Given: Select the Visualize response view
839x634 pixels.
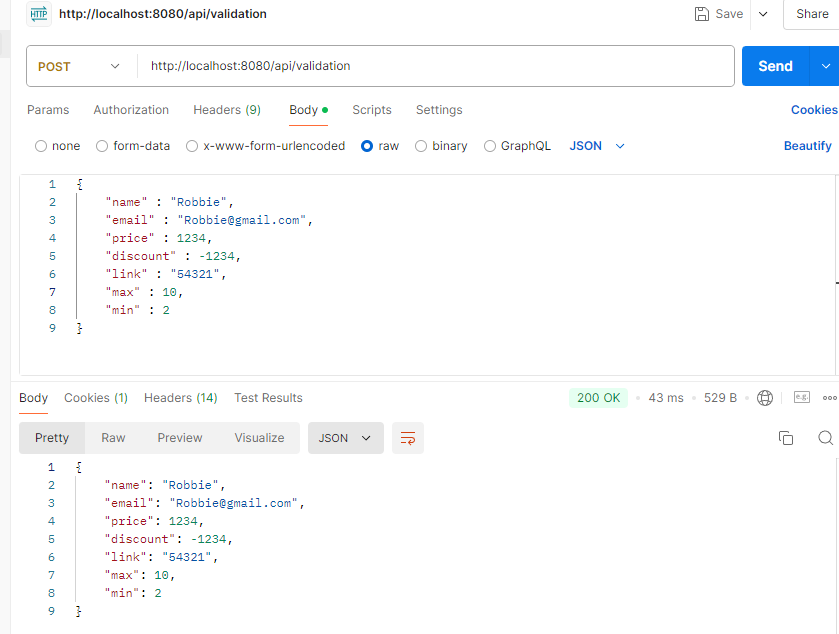Looking at the screenshot, I should point(259,438).
